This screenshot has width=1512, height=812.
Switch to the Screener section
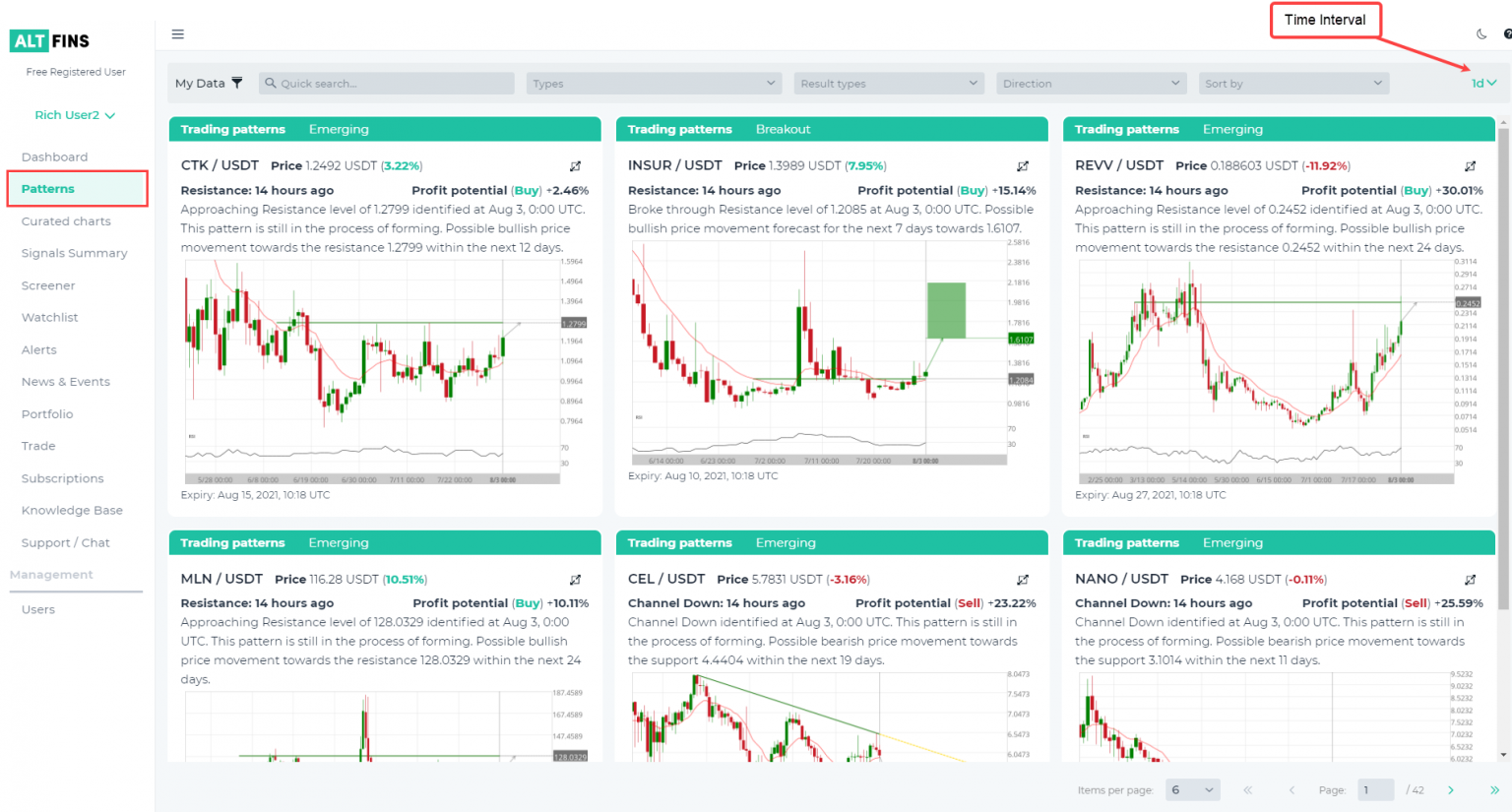47,284
